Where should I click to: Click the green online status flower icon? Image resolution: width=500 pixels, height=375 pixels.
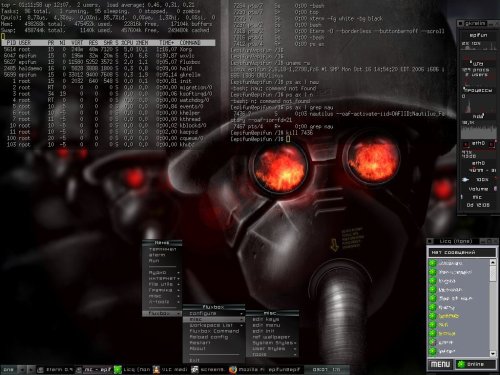[461, 364]
